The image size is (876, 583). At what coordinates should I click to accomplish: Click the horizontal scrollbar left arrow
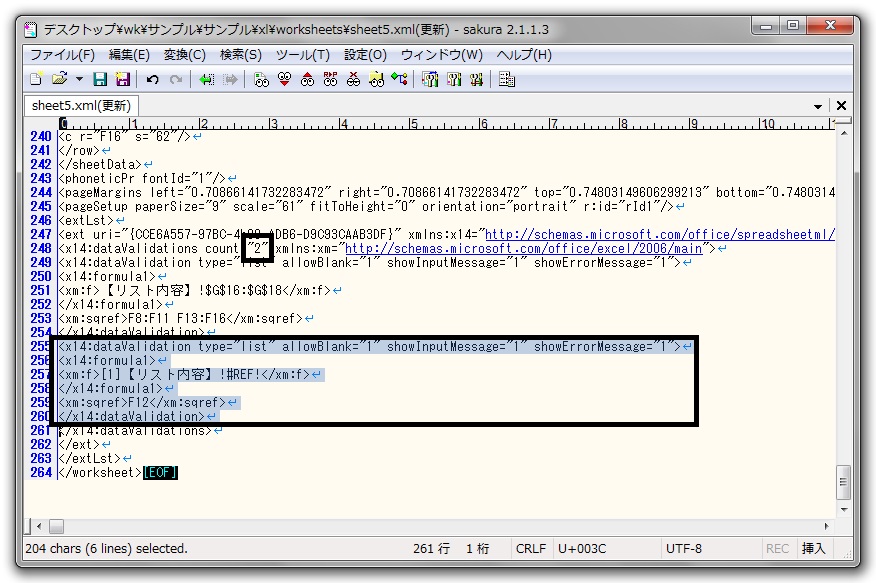(39, 526)
